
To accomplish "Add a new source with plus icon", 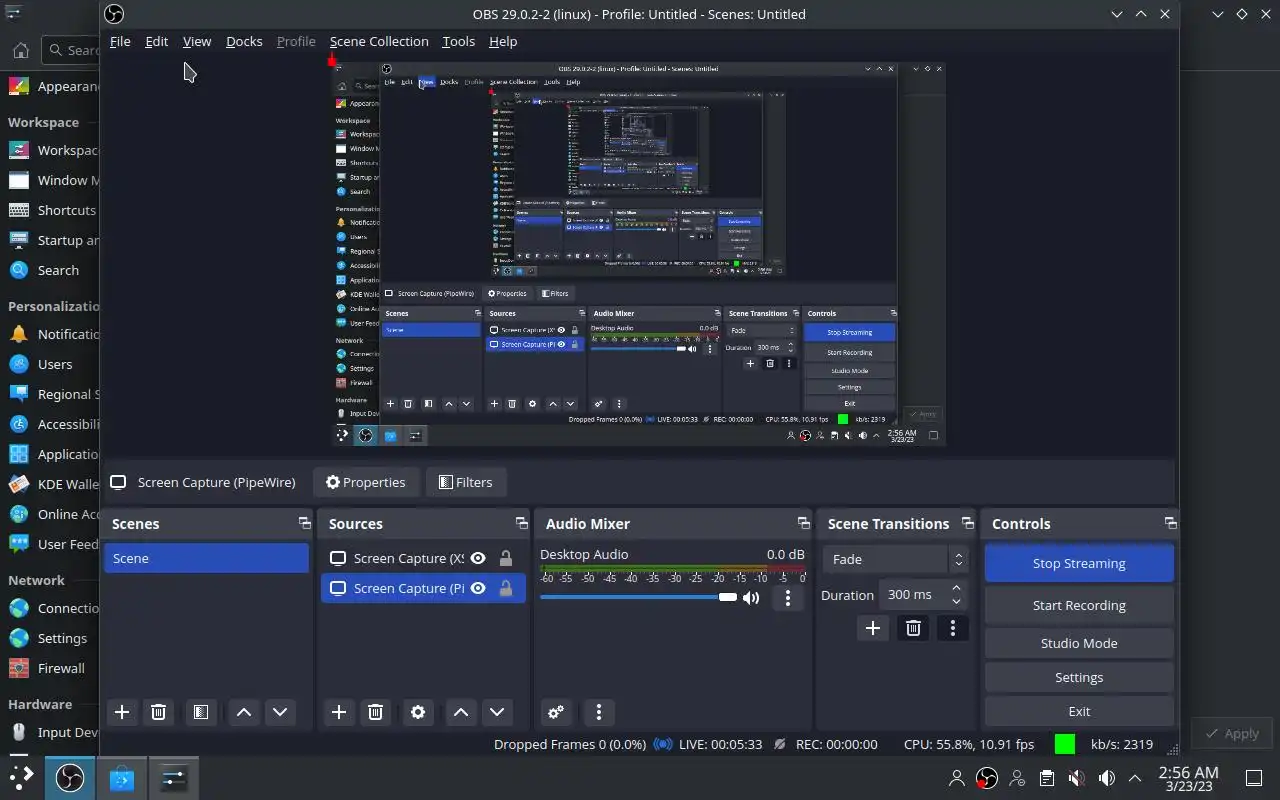I will [x=339, y=712].
